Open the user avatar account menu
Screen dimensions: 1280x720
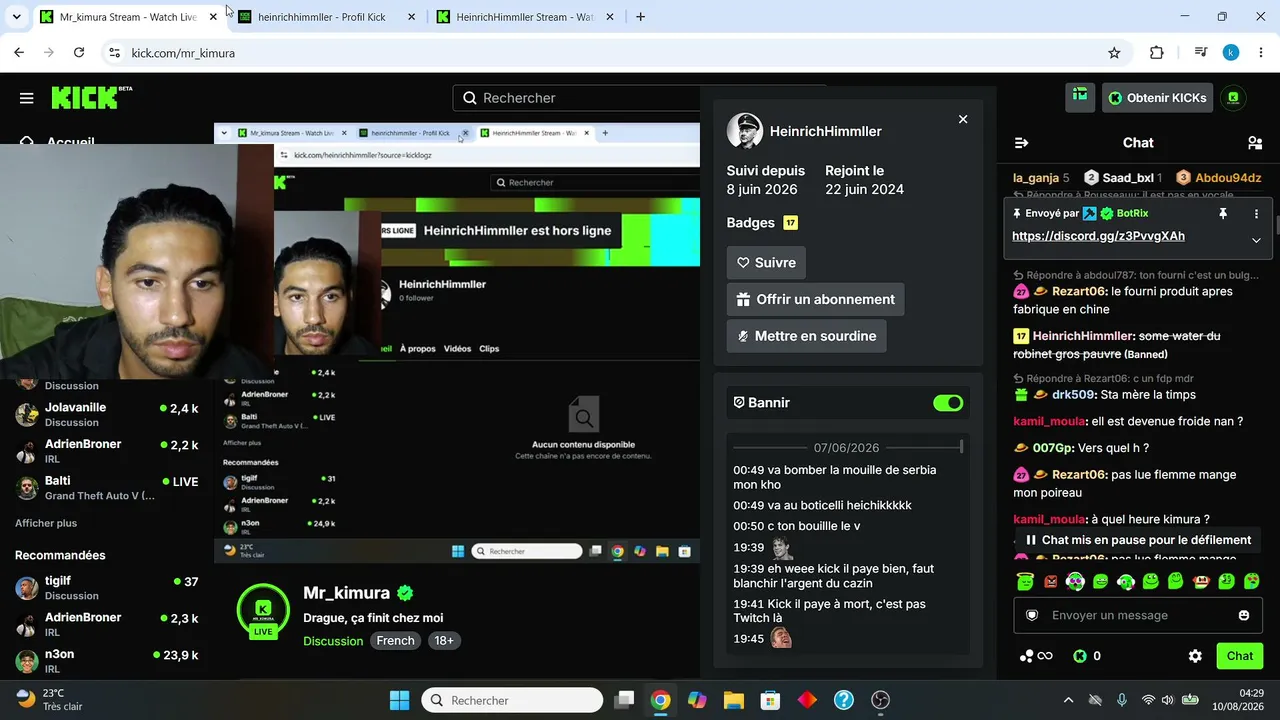click(x=1233, y=97)
